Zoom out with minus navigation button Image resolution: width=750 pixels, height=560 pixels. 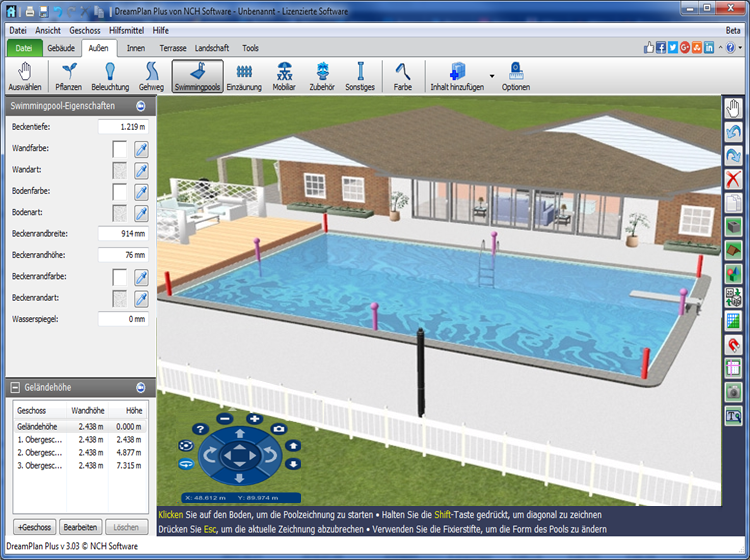point(224,419)
